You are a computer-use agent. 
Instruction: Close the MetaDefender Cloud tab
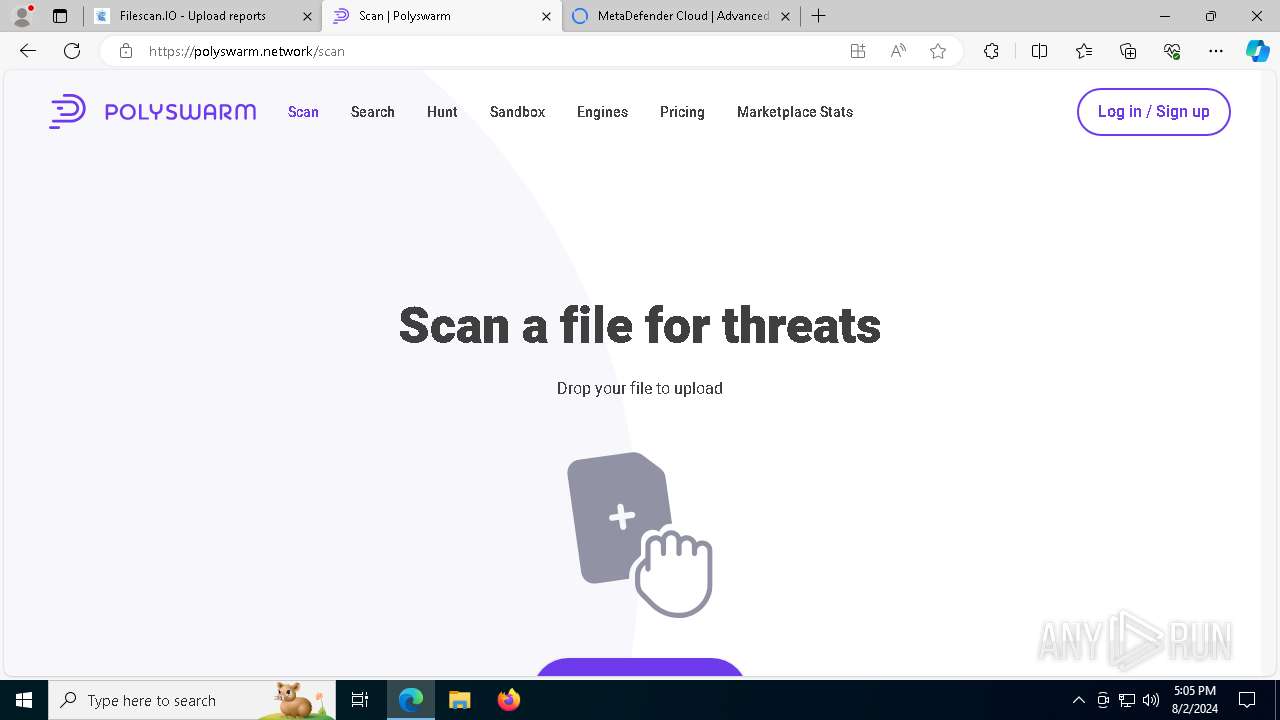785,16
